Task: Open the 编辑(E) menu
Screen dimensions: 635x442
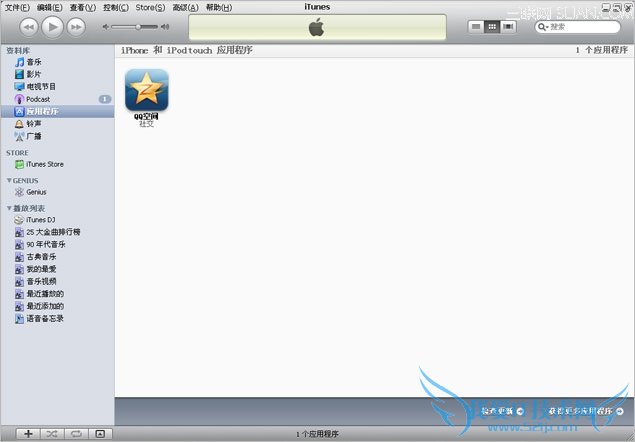Action: pos(49,7)
